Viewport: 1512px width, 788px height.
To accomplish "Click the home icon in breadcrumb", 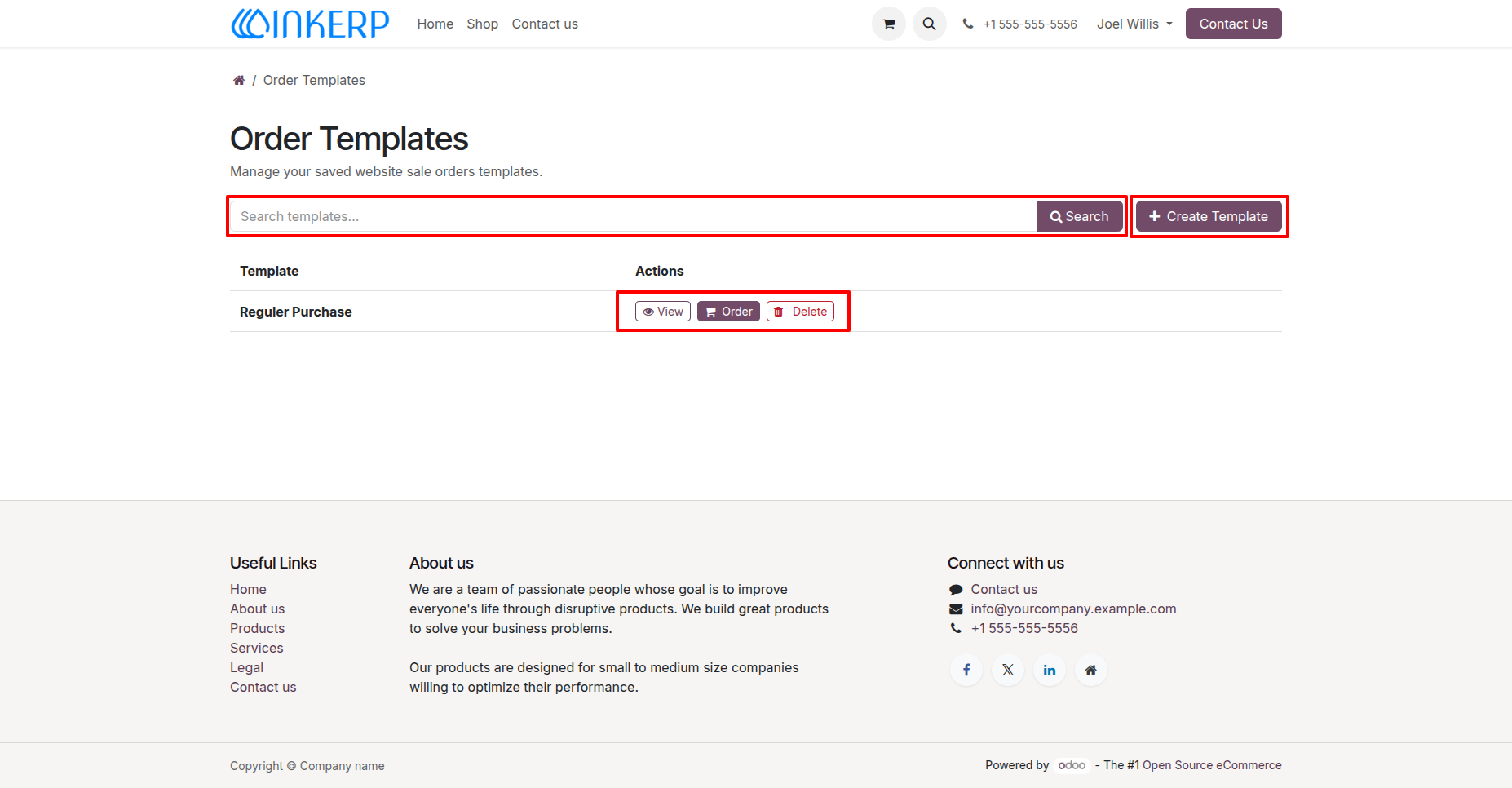I will pos(239,80).
